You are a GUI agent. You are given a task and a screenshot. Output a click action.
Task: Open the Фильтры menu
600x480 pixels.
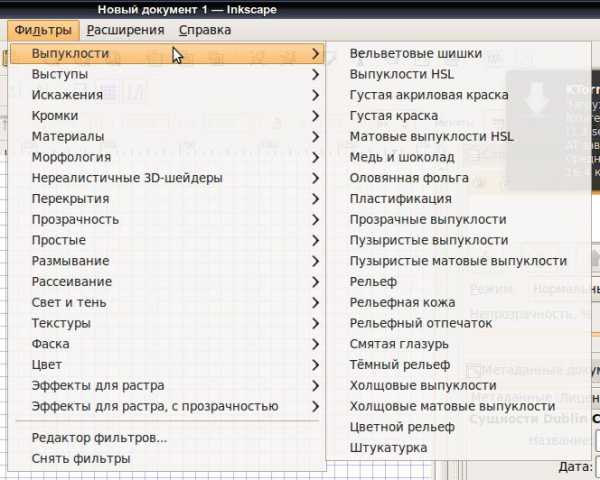43,30
